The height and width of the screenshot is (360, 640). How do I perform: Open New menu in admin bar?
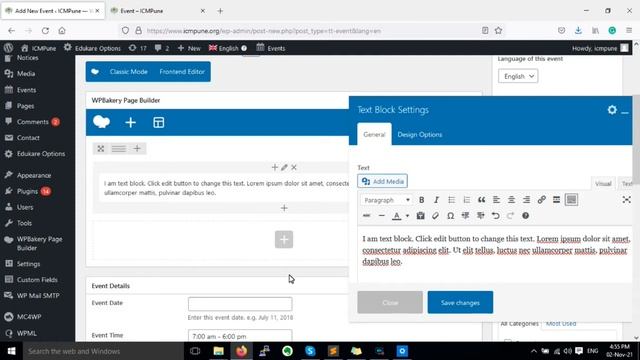coord(189,48)
